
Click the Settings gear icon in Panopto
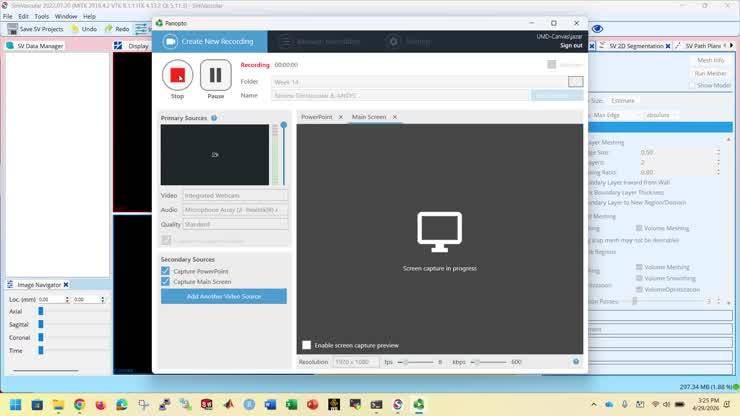tap(393, 42)
